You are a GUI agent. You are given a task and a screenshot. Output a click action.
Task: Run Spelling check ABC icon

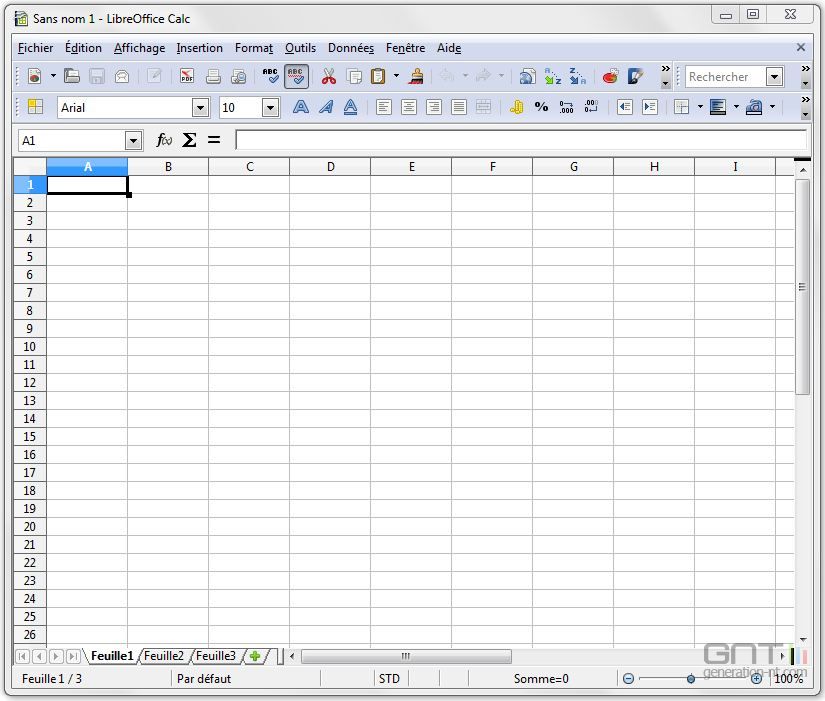[x=270, y=76]
